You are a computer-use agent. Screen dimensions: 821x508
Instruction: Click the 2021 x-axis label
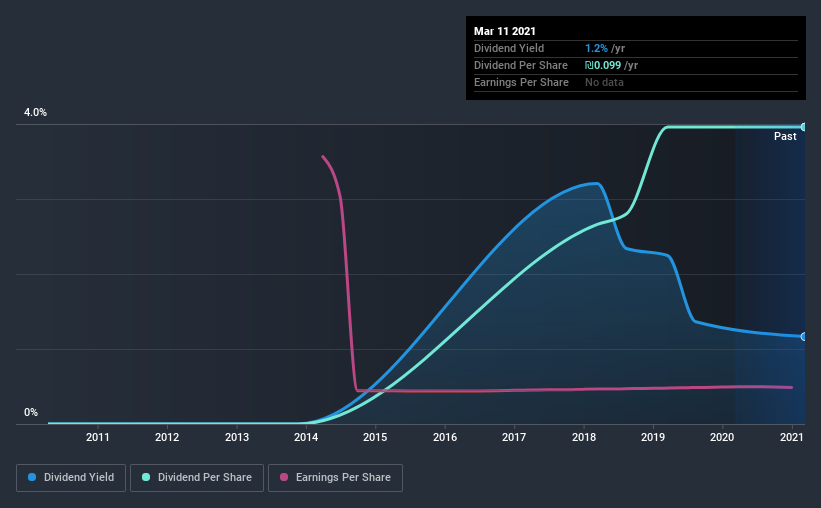(792, 437)
